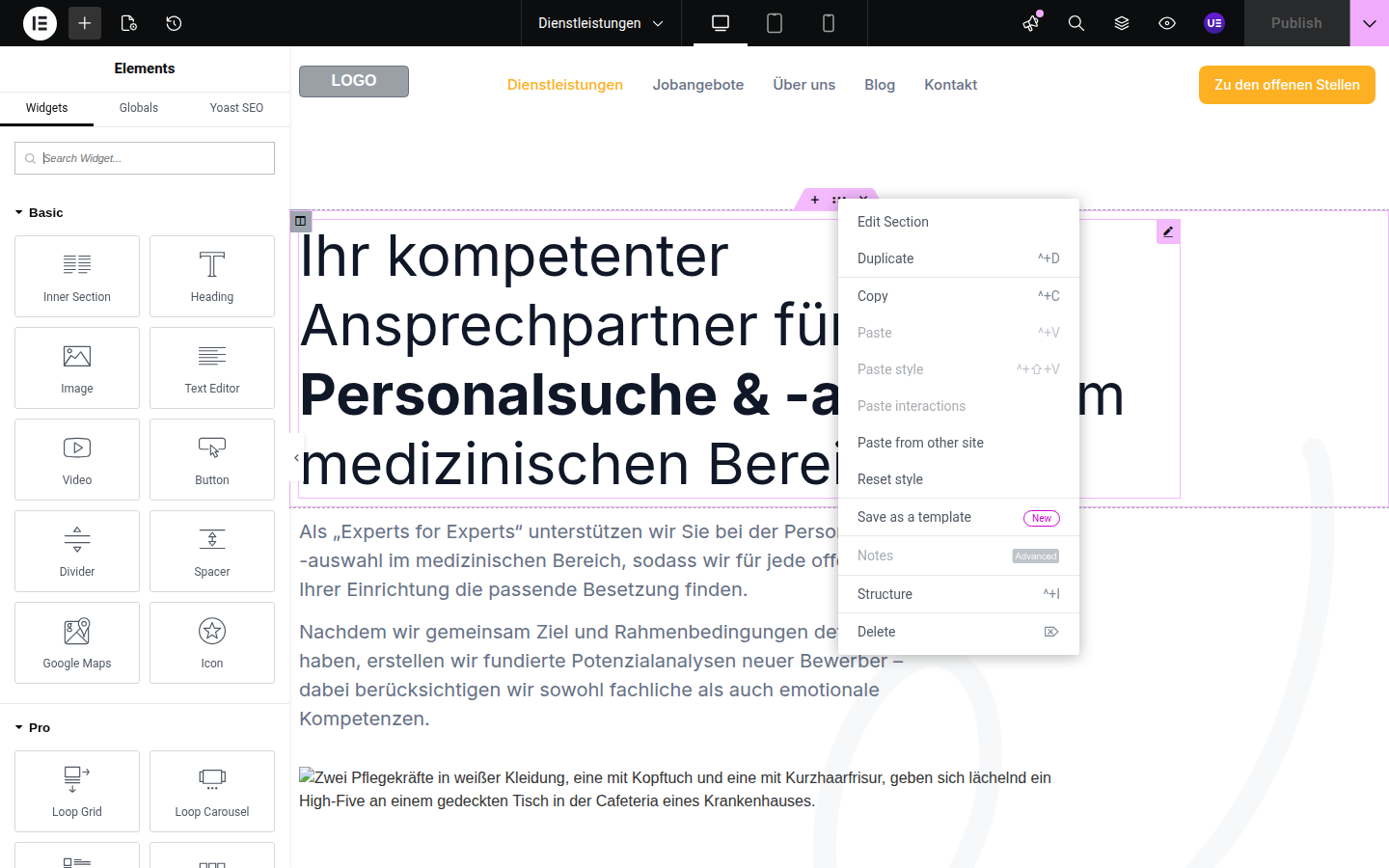Choose Edit Section from context menu

pyautogui.click(x=959, y=222)
